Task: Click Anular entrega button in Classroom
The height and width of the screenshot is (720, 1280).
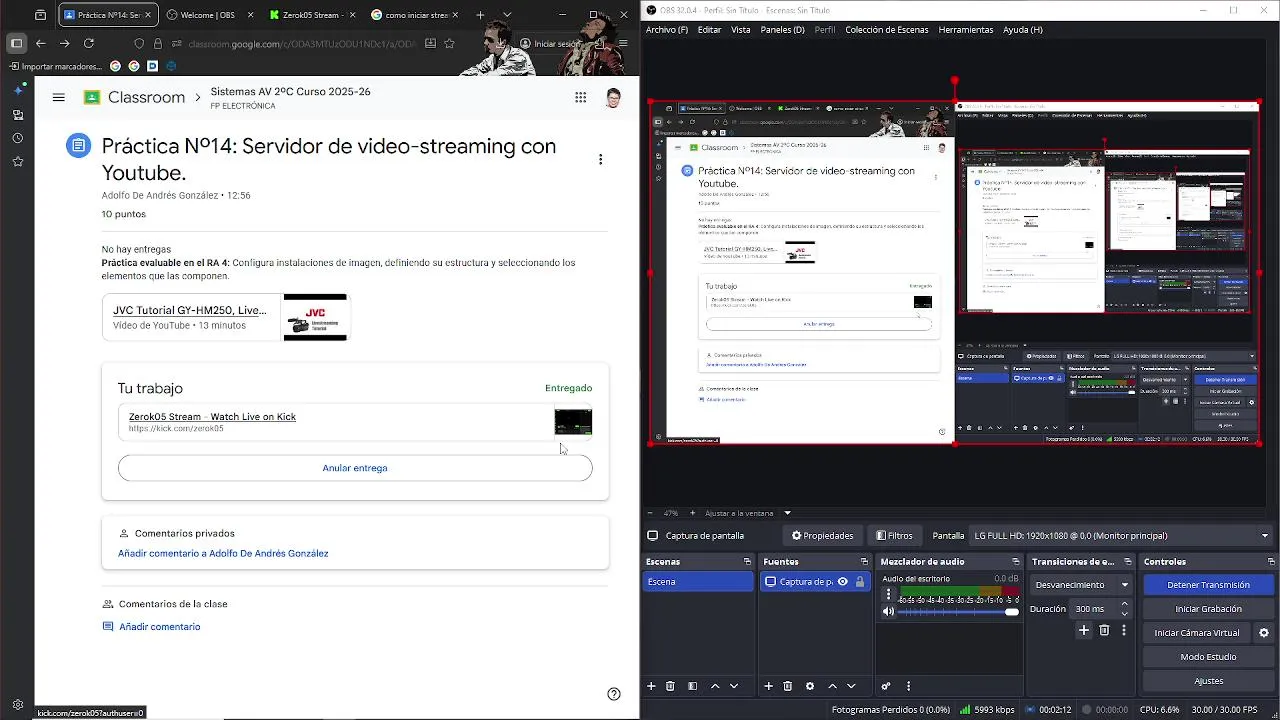Action: point(355,468)
